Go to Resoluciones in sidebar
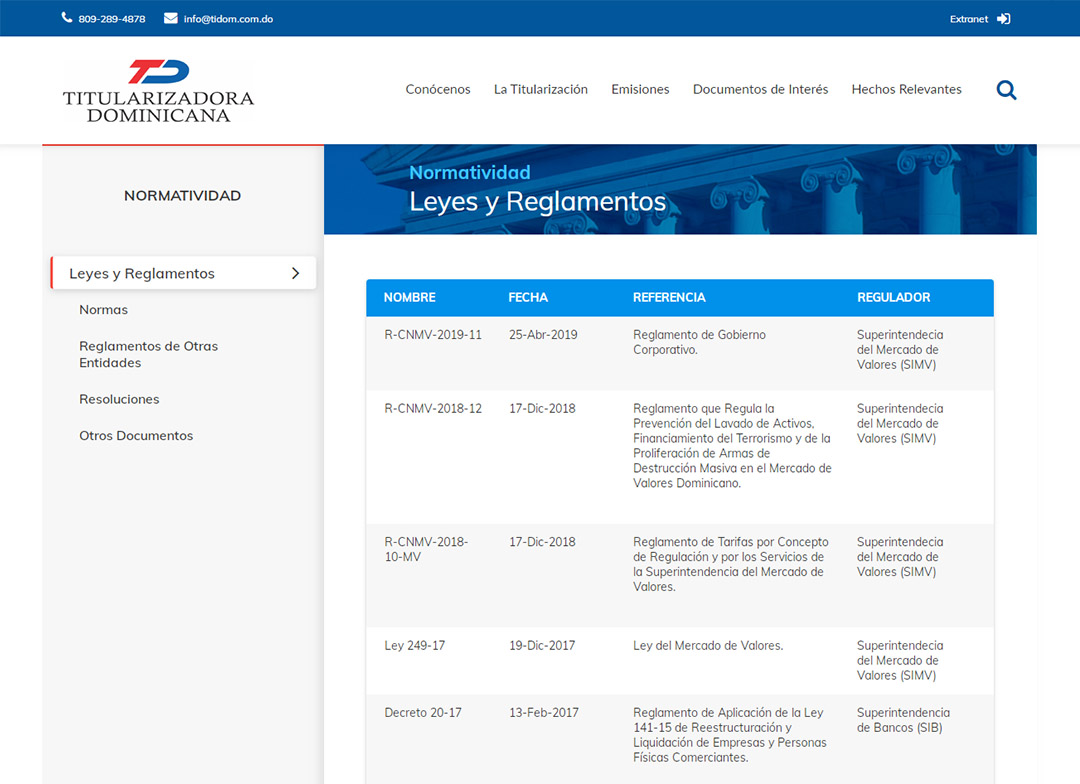Screen dimensions: 1080x784 [x=119, y=399]
